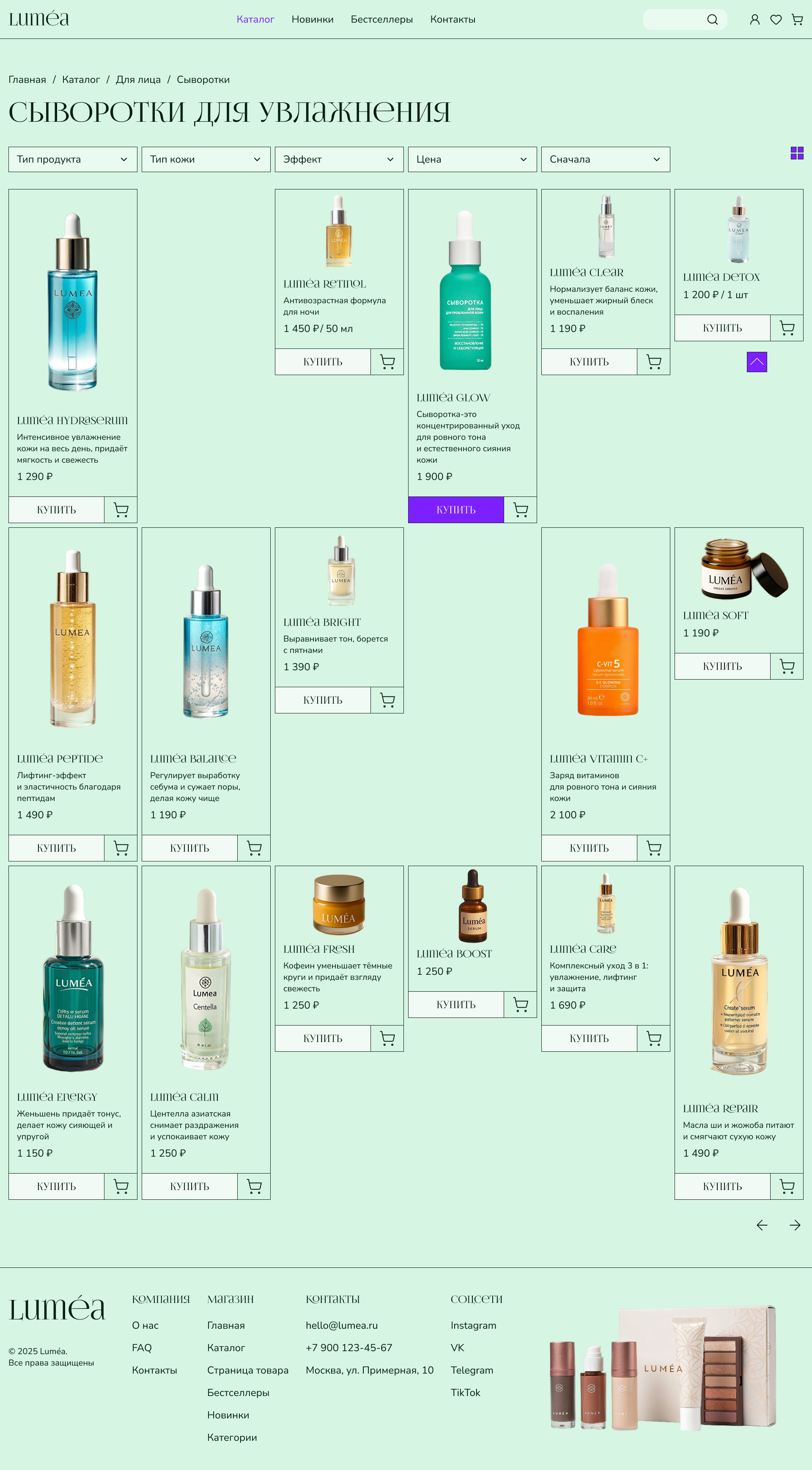Expand the Тип кожи filter dropdown
The image size is (812, 1470).
point(206,159)
